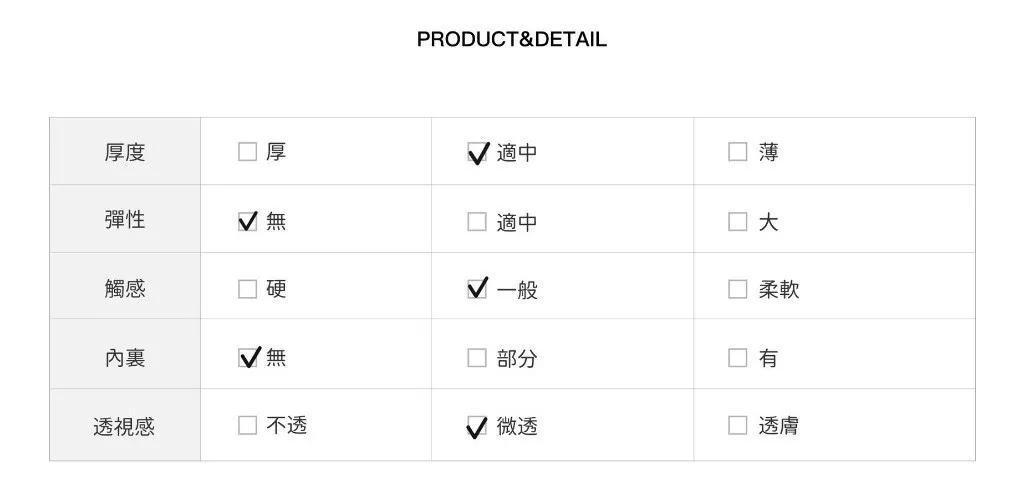Enable the 柔軟 checkbox

[737, 289]
